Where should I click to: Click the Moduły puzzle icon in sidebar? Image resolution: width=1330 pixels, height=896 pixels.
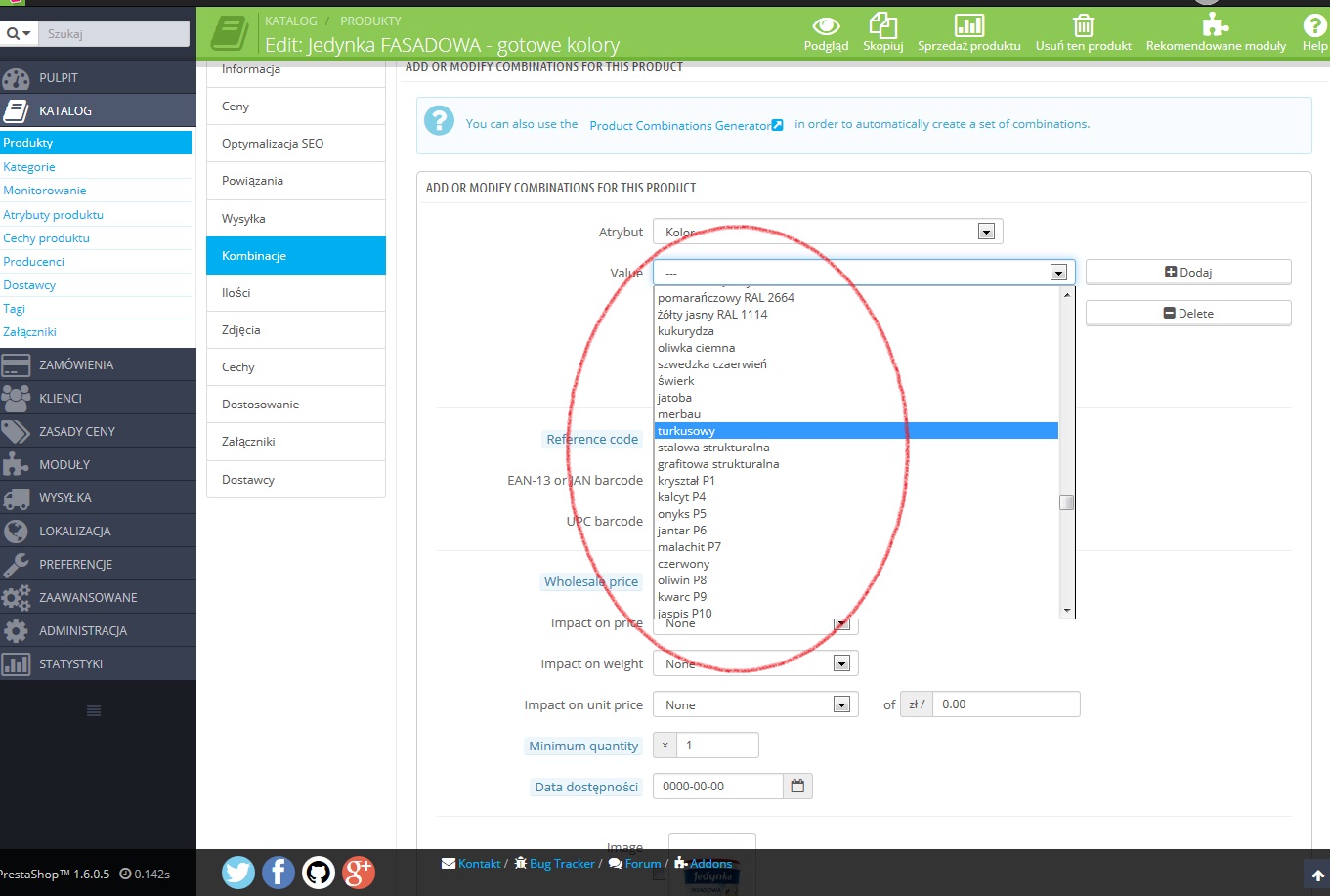[x=17, y=464]
